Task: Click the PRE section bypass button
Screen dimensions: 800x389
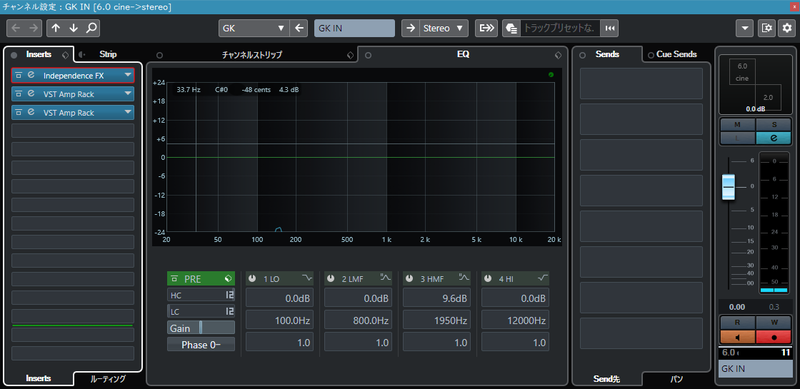Action: tap(175, 279)
